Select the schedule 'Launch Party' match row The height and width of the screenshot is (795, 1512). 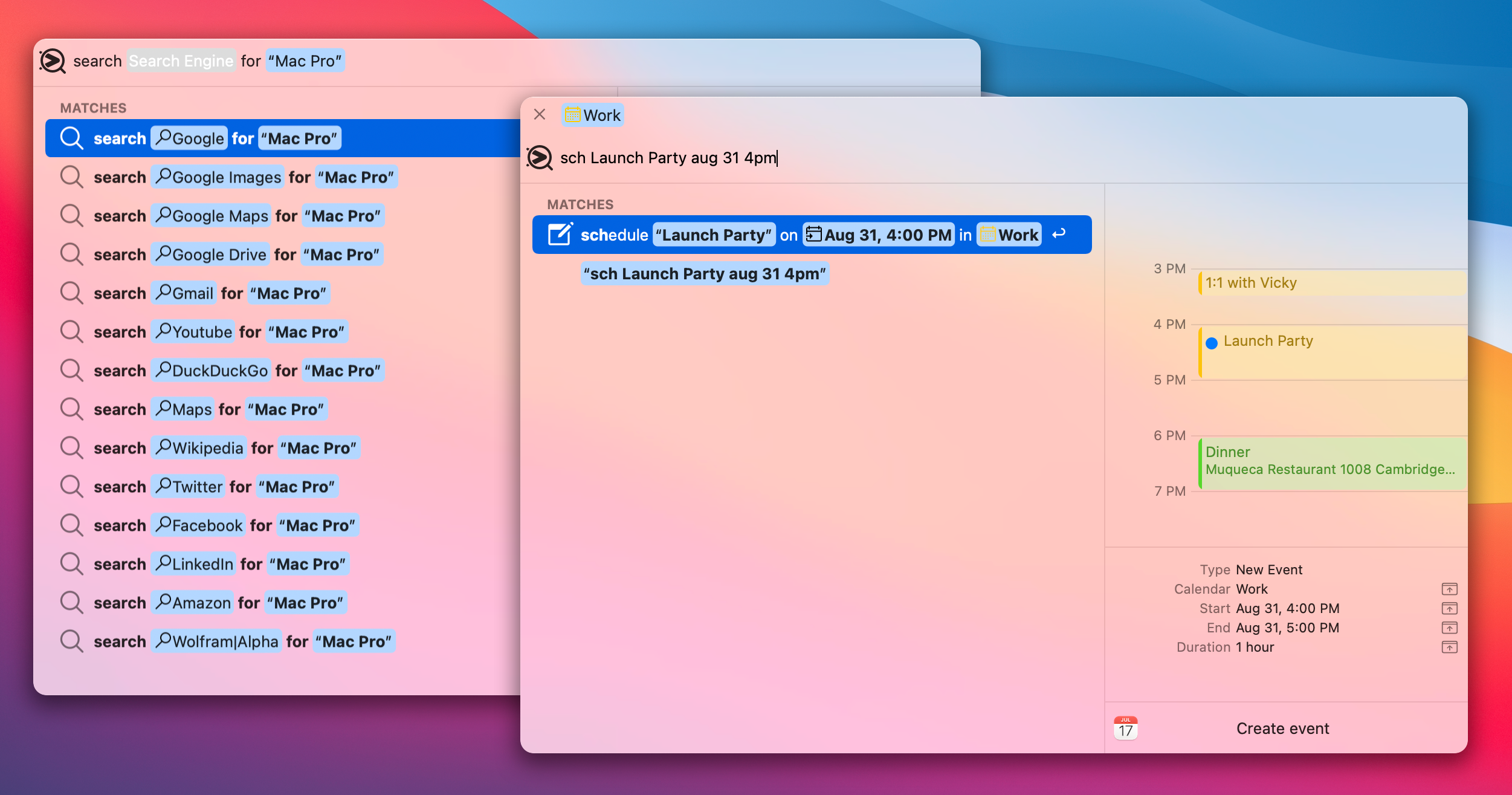tap(812, 235)
